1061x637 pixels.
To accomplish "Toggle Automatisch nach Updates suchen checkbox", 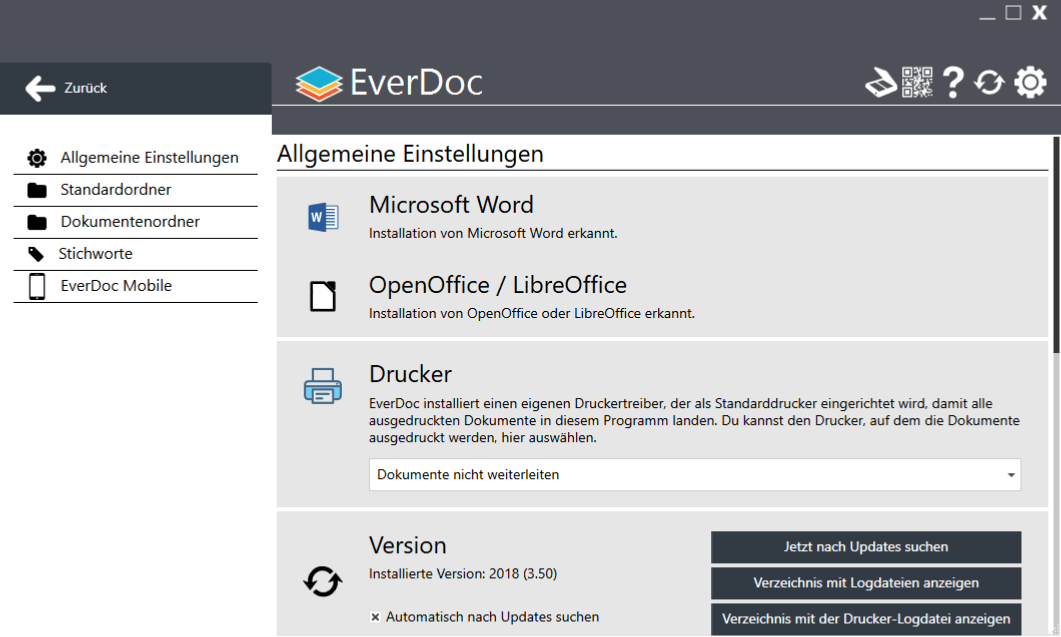I will coord(376,618).
